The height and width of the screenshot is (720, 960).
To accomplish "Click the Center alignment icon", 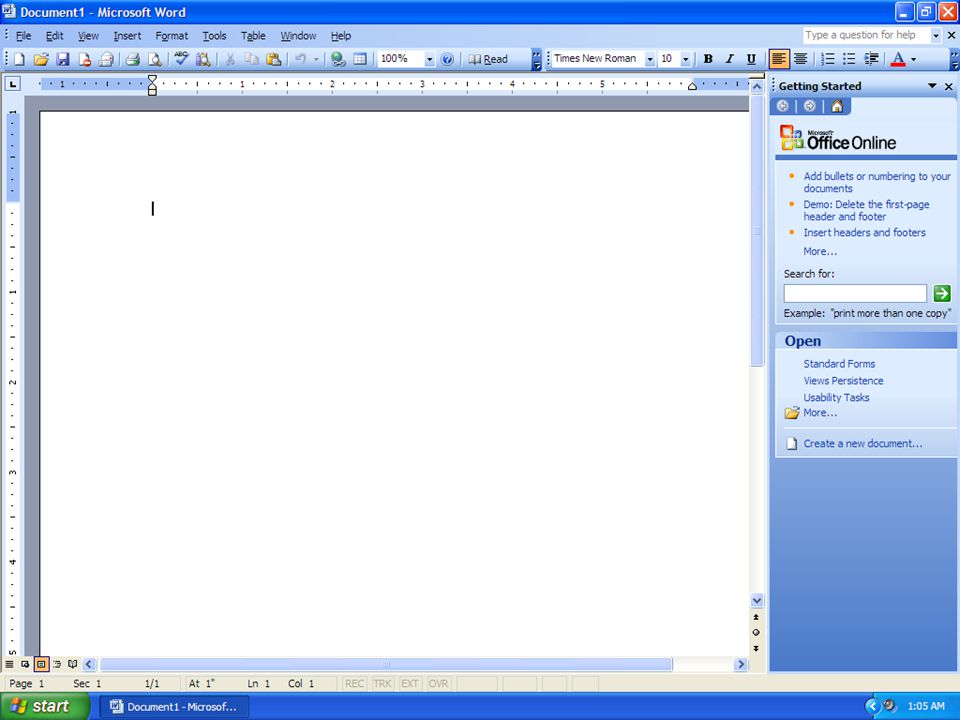I will pos(801,59).
